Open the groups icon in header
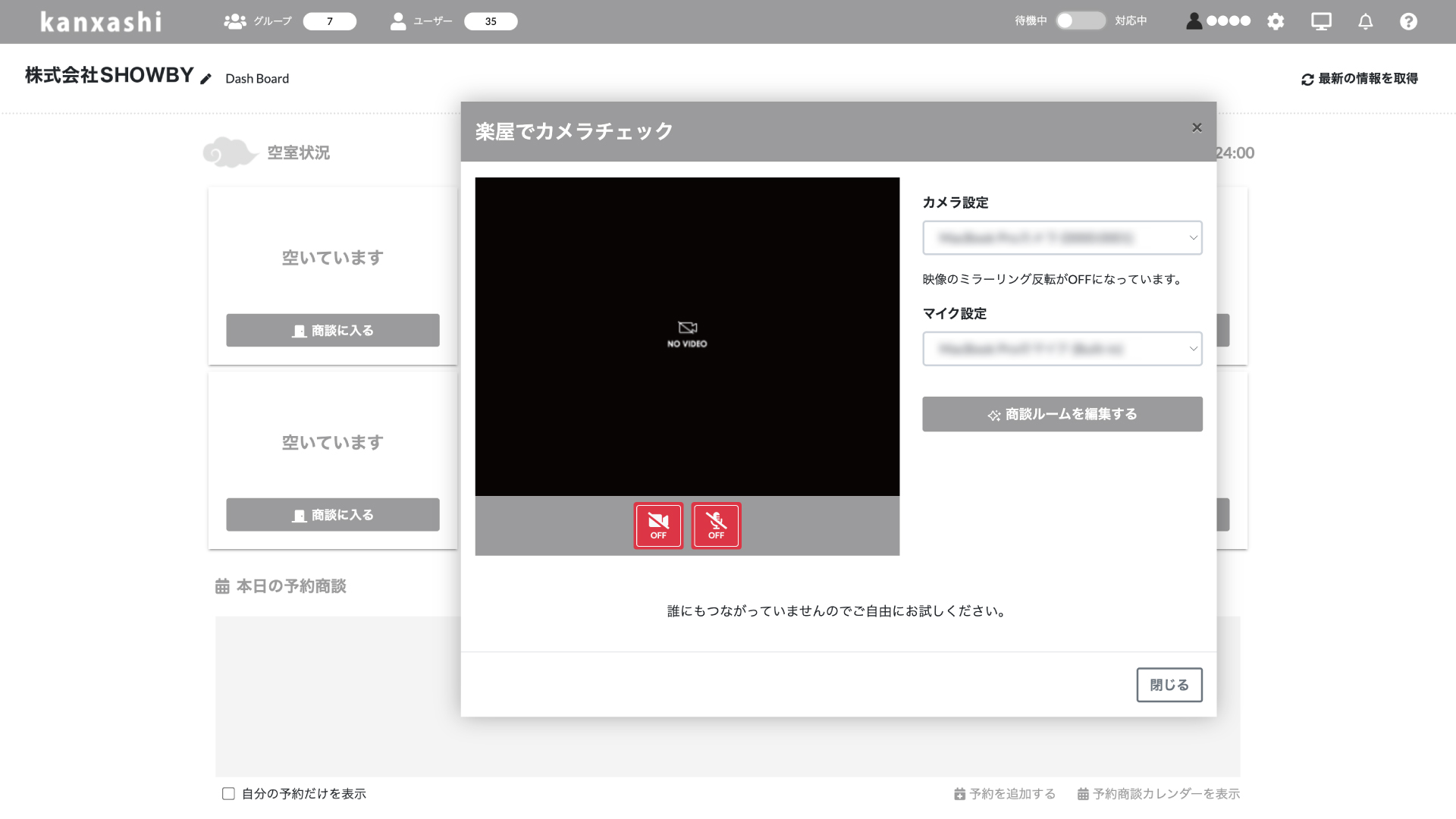This screenshot has width=1456, height=819. click(x=235, y=21)
